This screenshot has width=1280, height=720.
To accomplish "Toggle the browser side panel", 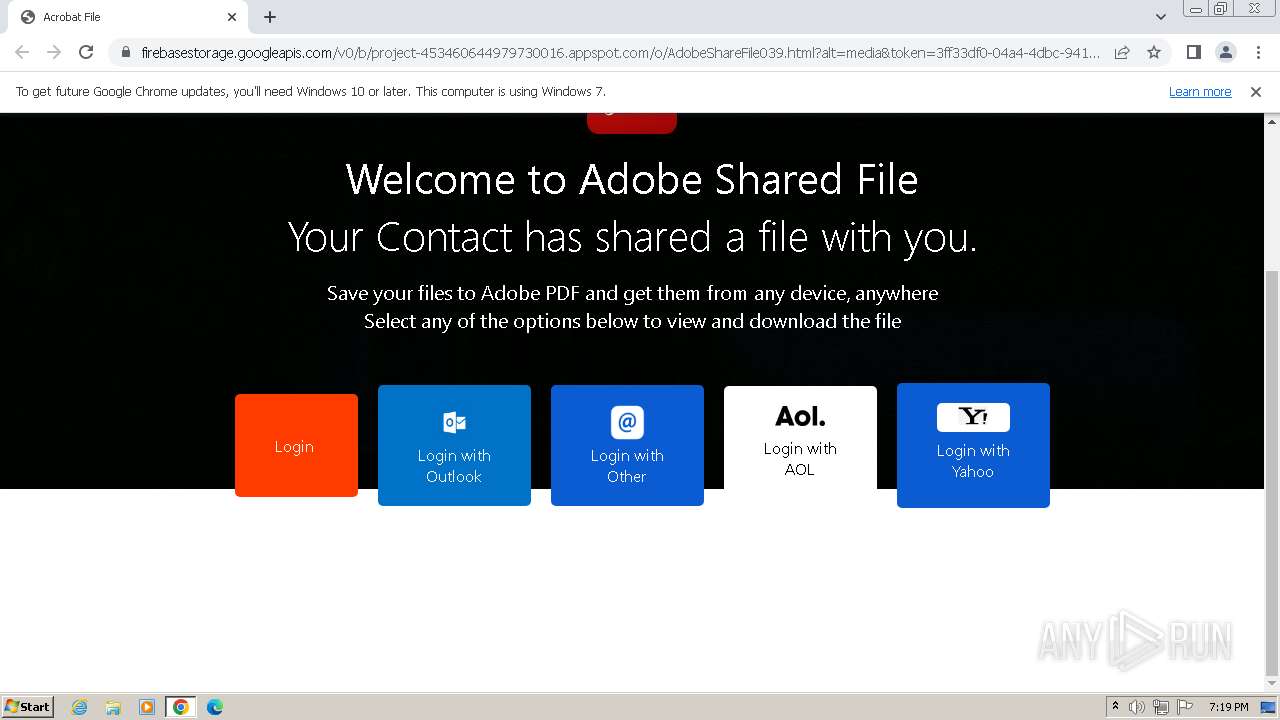I will [1193, 52].
